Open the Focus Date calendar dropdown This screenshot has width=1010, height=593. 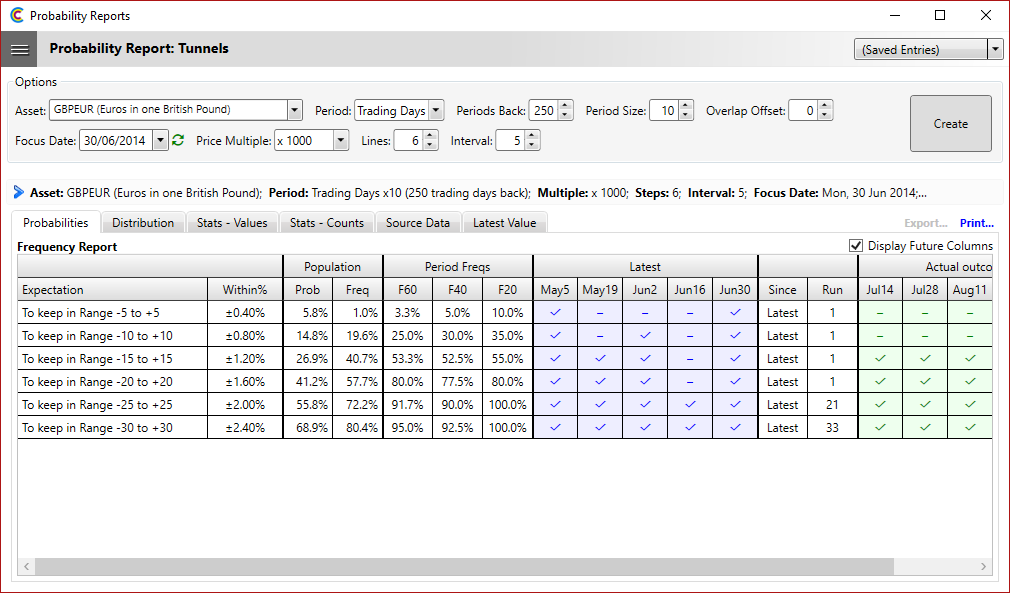pos(160,141)
